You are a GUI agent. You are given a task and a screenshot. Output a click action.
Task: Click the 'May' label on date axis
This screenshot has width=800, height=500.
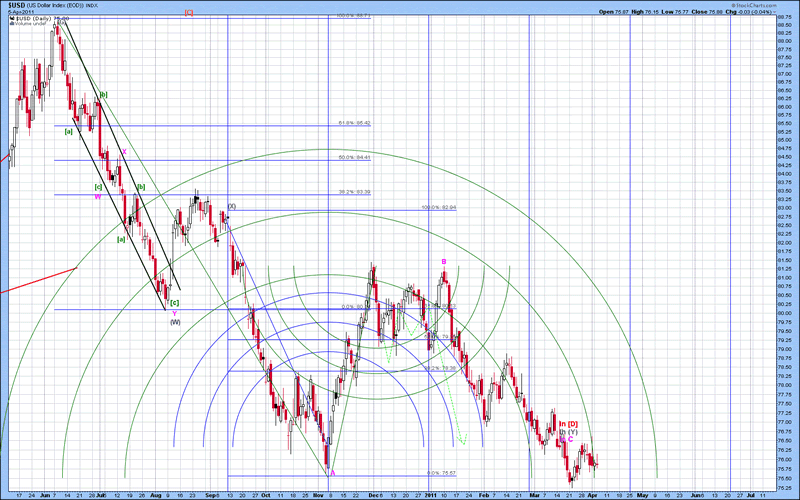(x=641, y=494)
